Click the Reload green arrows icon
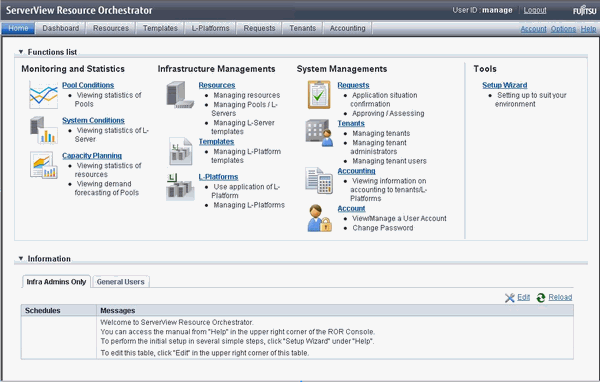 click(x=541, y=298)
